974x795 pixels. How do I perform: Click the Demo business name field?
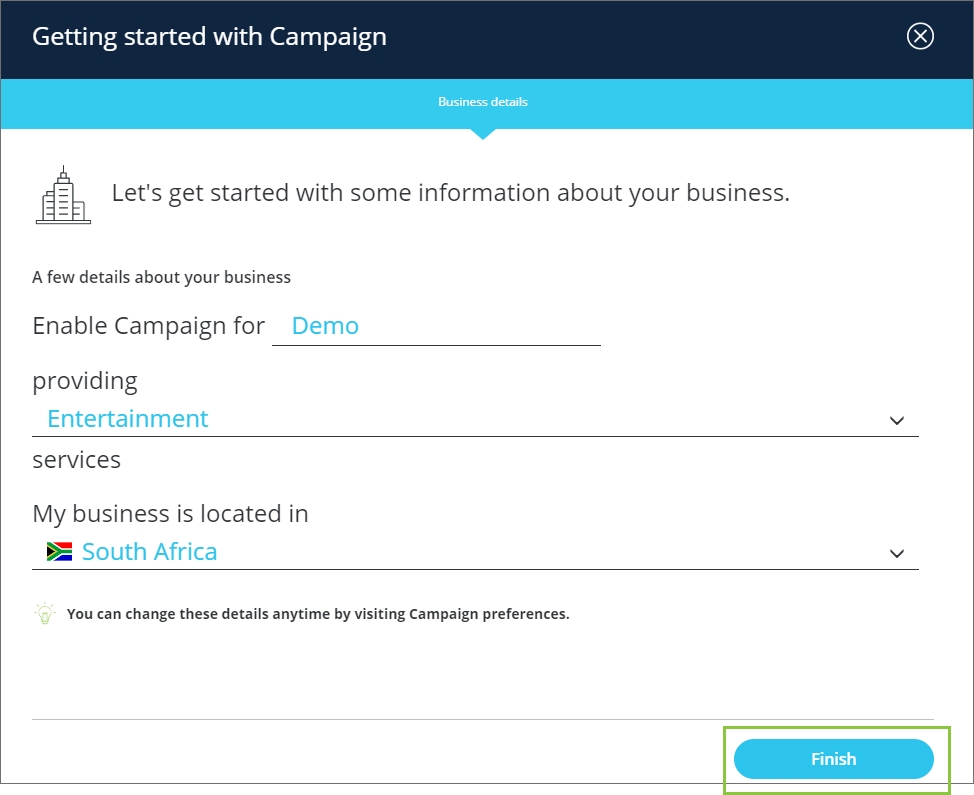435,326
